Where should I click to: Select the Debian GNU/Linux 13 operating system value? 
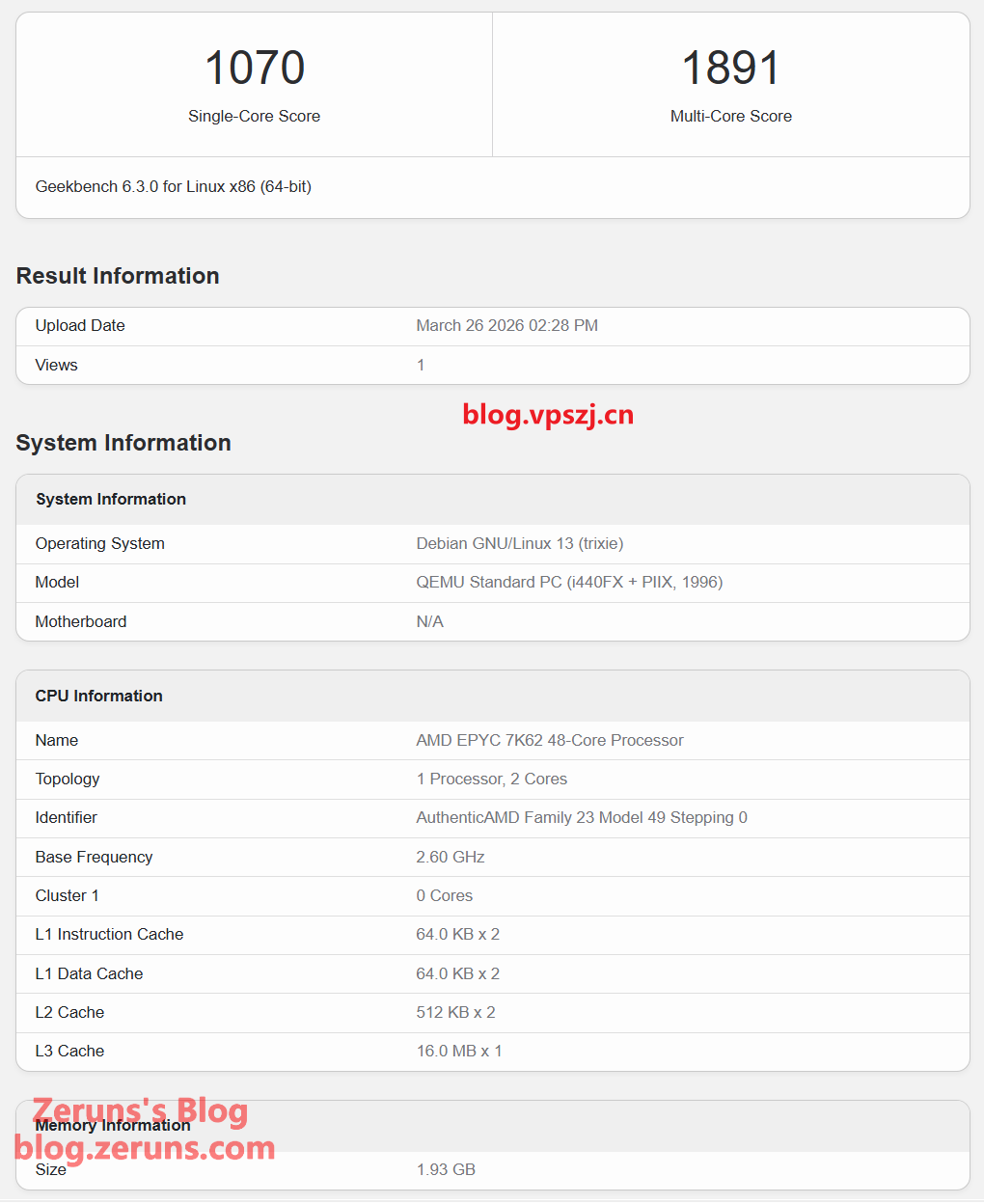click(x=519, y=544)
